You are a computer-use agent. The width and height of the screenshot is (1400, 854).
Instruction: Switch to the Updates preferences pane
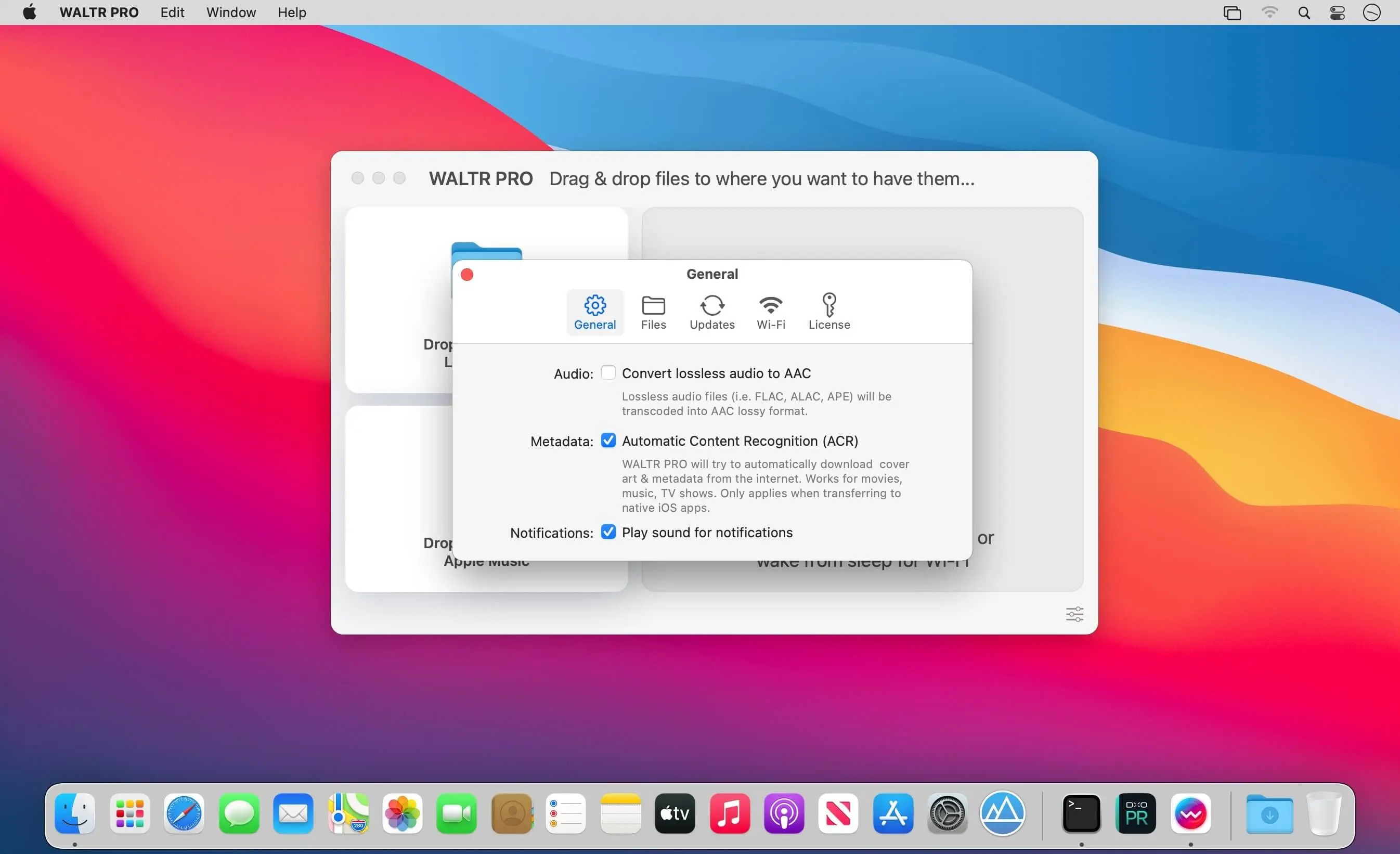point(711,312)
